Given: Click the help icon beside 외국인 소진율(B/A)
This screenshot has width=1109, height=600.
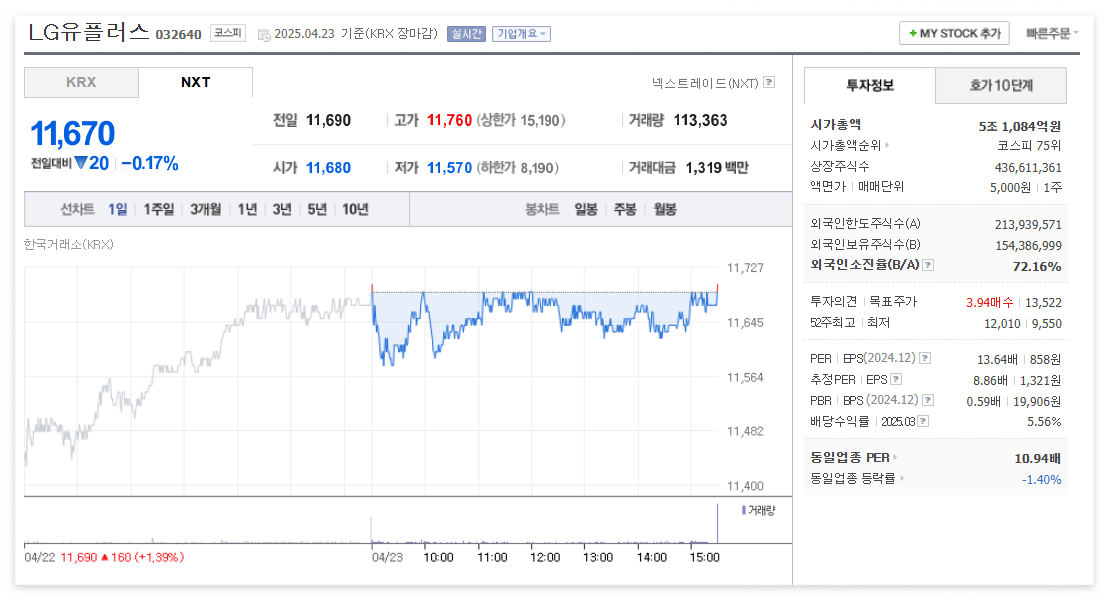Looking at the screenshot, I should pos(927,265).
